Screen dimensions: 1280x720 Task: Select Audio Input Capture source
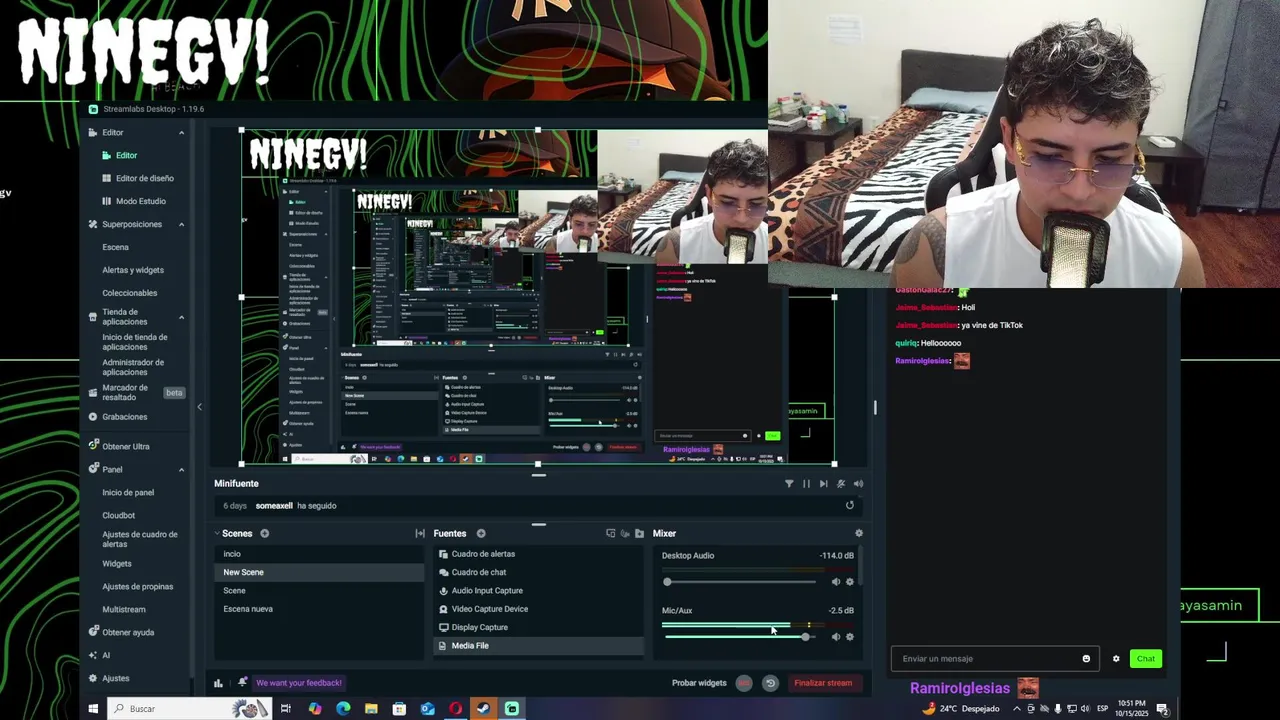click(x=538, y=590)
